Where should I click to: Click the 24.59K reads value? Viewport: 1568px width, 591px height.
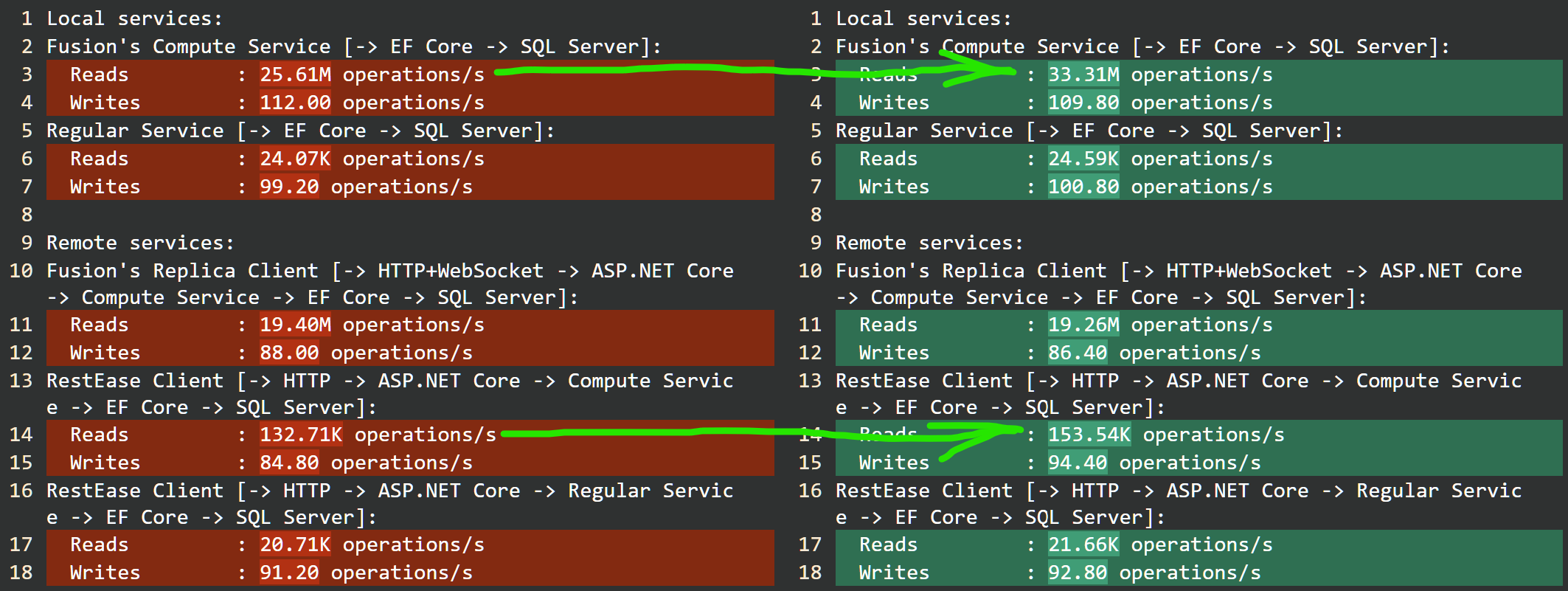pyautogui.click(x=1083, y=159)
